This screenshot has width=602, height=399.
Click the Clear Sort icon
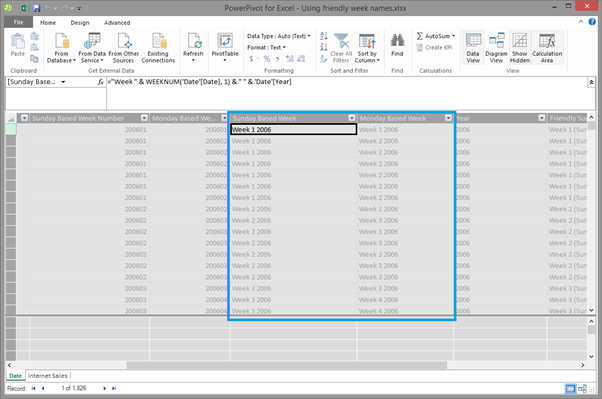[x=324, y=59]
